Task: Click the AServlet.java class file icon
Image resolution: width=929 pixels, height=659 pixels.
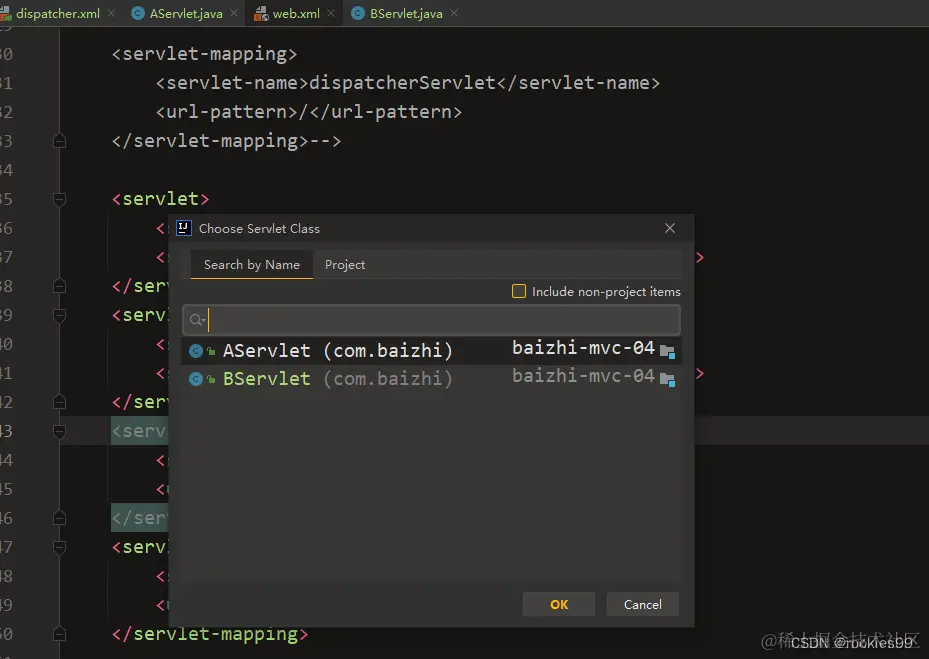Action: pyautogui.click(x=137, y=13)
